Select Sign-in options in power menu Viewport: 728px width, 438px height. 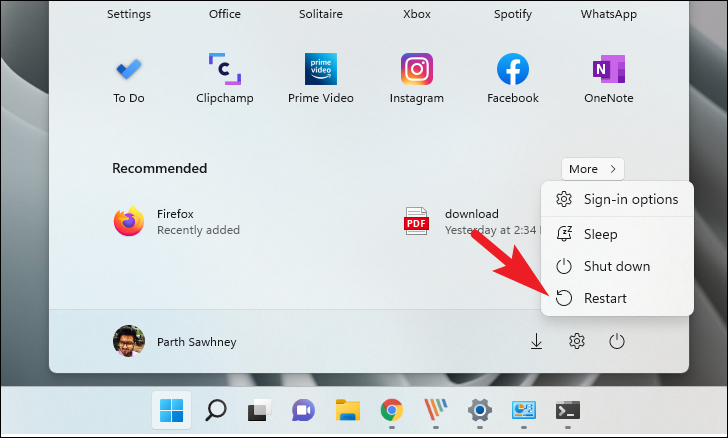coord(617,199)
